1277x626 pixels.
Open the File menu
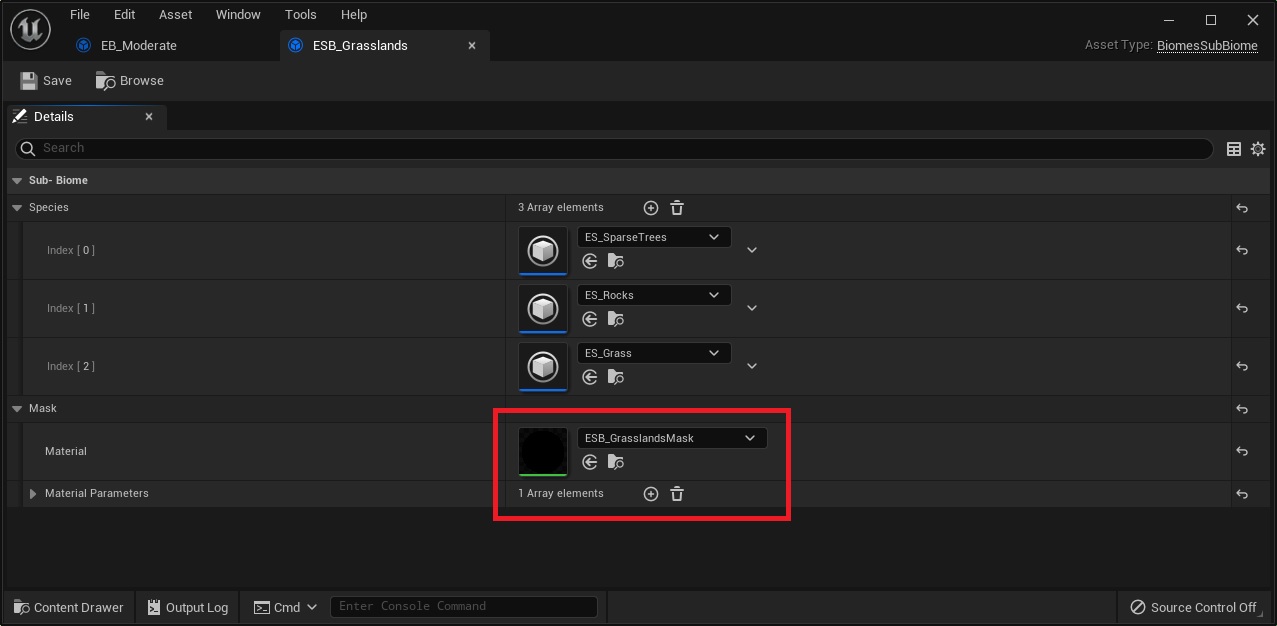tap(80, 15)
